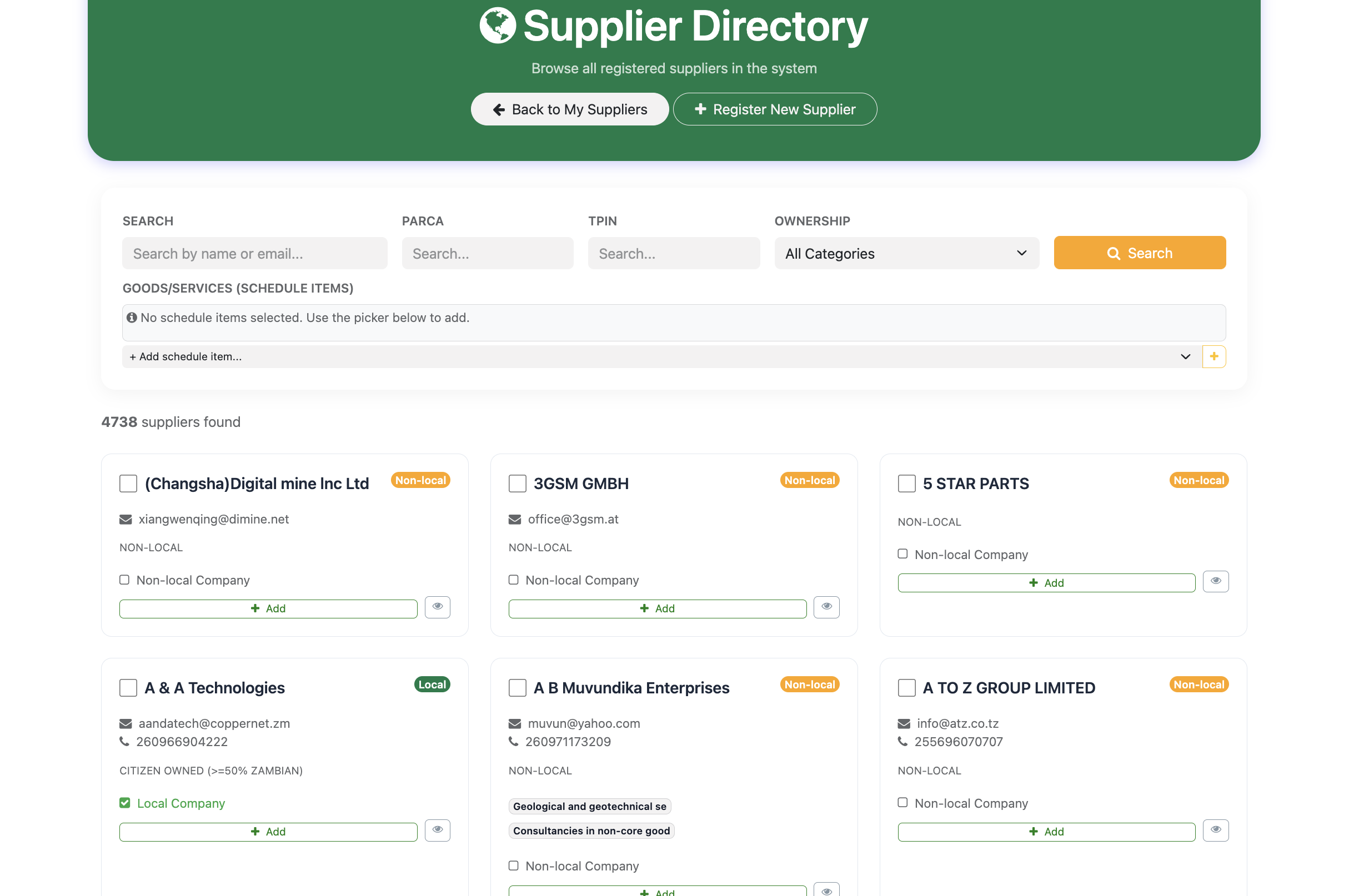Viewport: 1364px width, 896px height.
Task: Click CITIZEN OWNED (>=50% ZAMBIAN) label
Action: (x=211, y=771)
